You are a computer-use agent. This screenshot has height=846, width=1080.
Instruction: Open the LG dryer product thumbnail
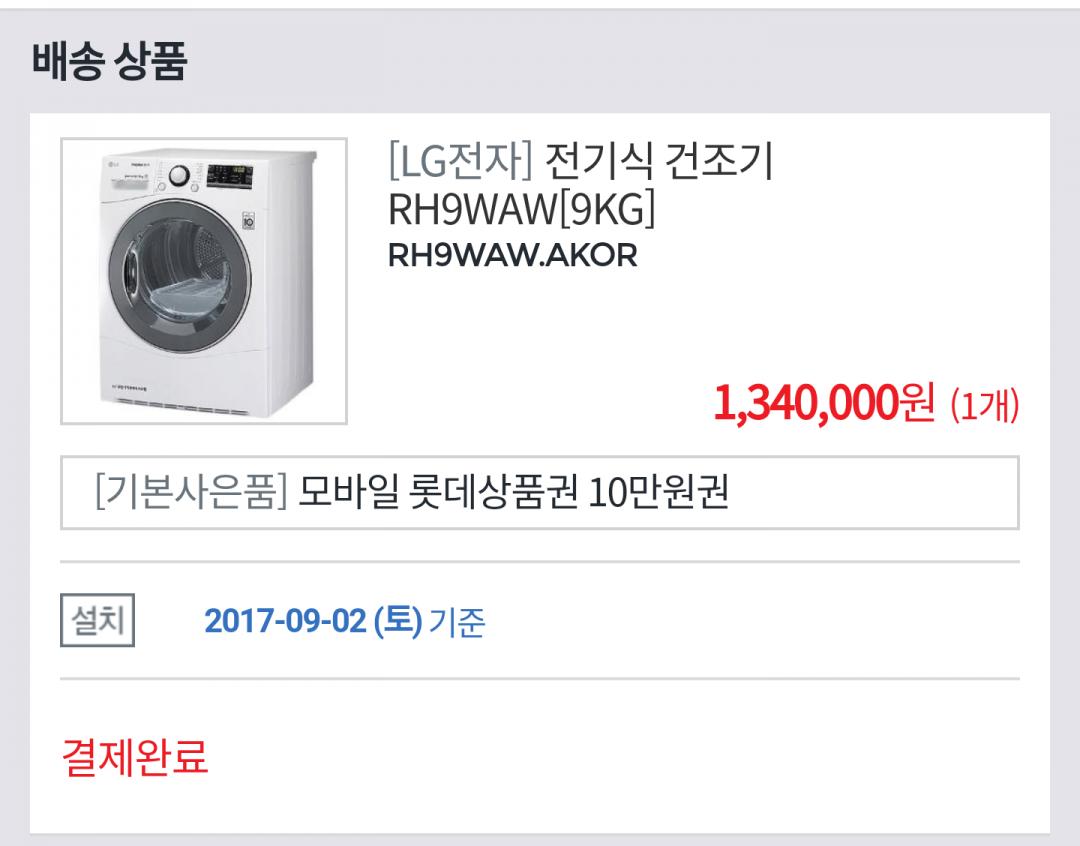204,281
